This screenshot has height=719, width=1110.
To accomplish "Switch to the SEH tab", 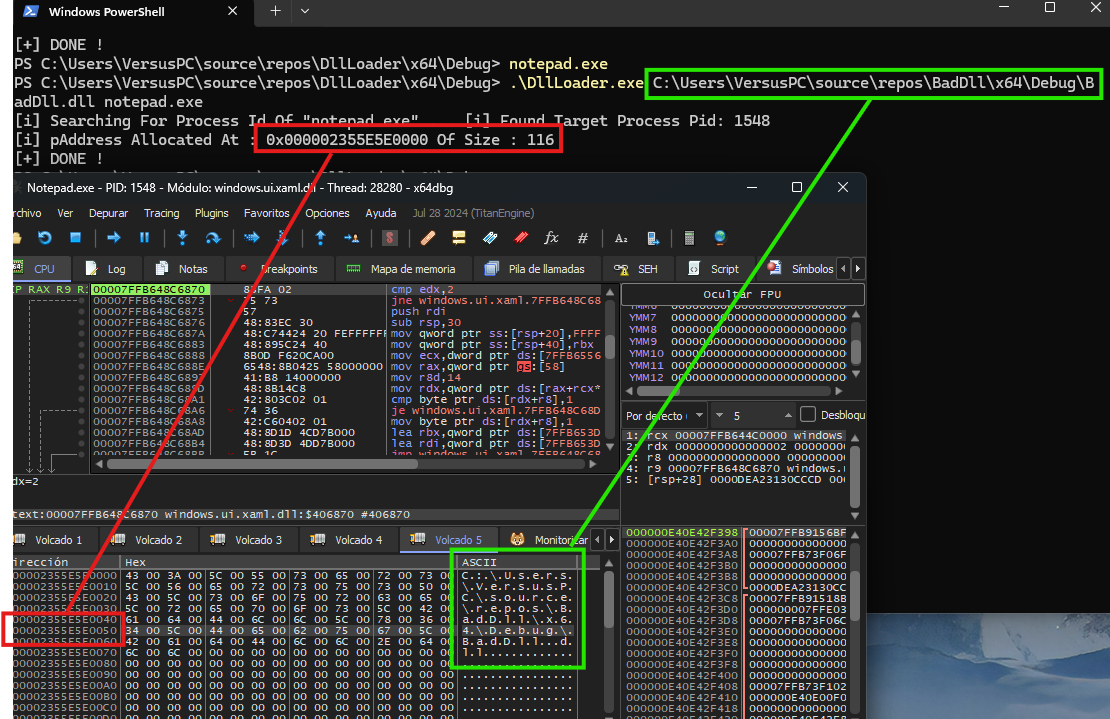I will [x=637, y=269].
